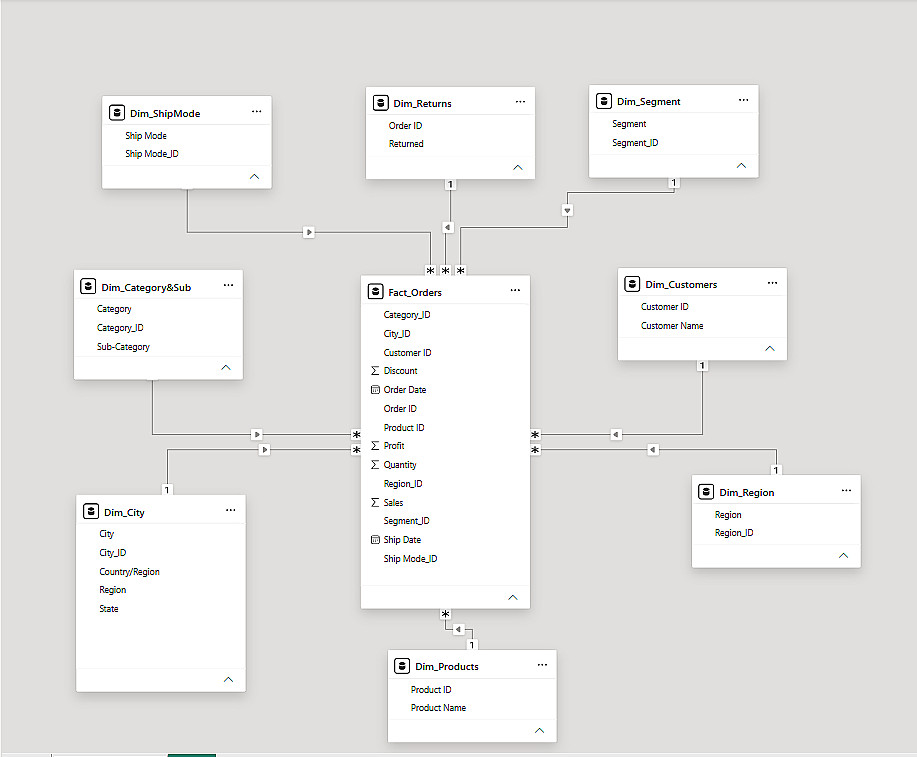This screenshot has width=917, height=757.
Task: Collapse the Dim_City table card
Action: 229,679
